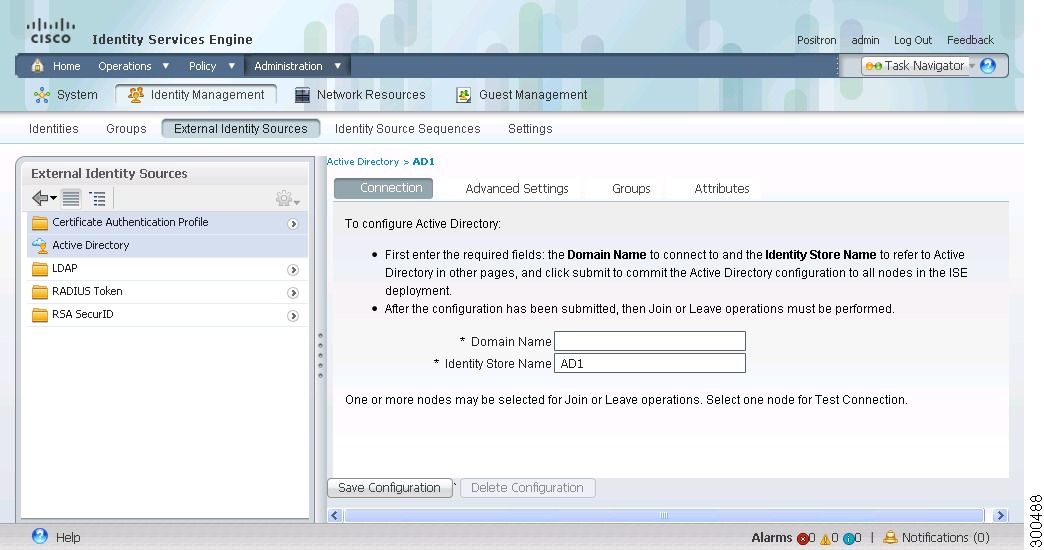Click the Notifications (0) text
1044x550 pixels.
(x=945, y=537)
